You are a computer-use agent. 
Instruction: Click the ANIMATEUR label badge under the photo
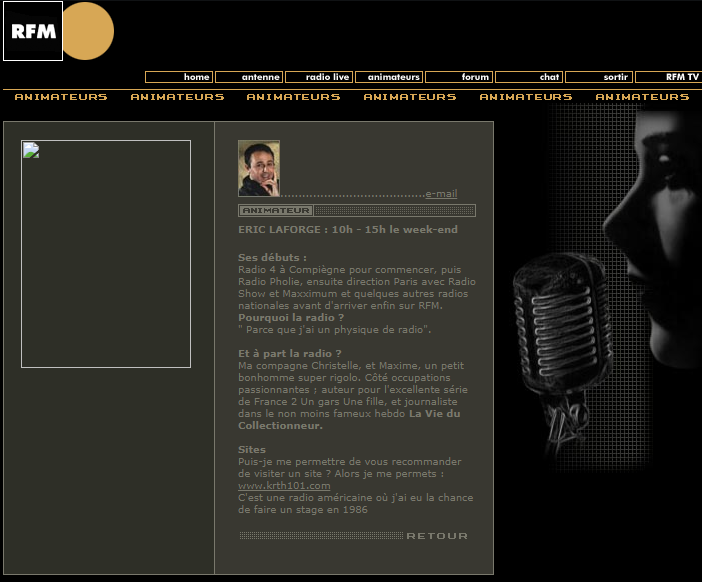[276, 211]
